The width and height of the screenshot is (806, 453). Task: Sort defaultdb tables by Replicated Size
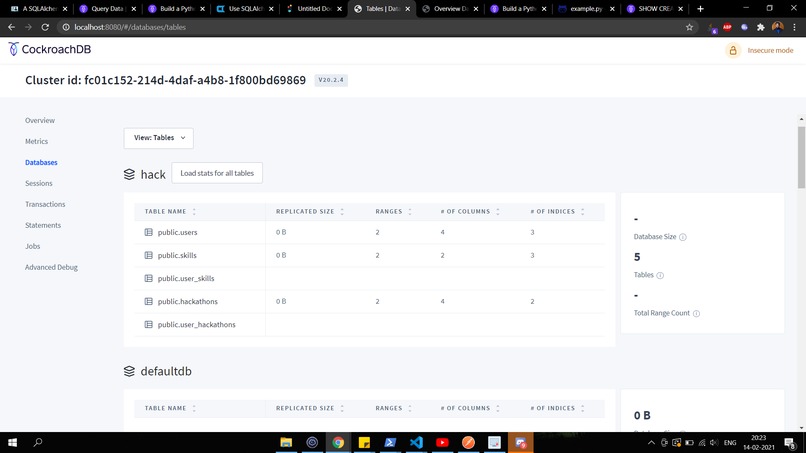pos(310,408)
